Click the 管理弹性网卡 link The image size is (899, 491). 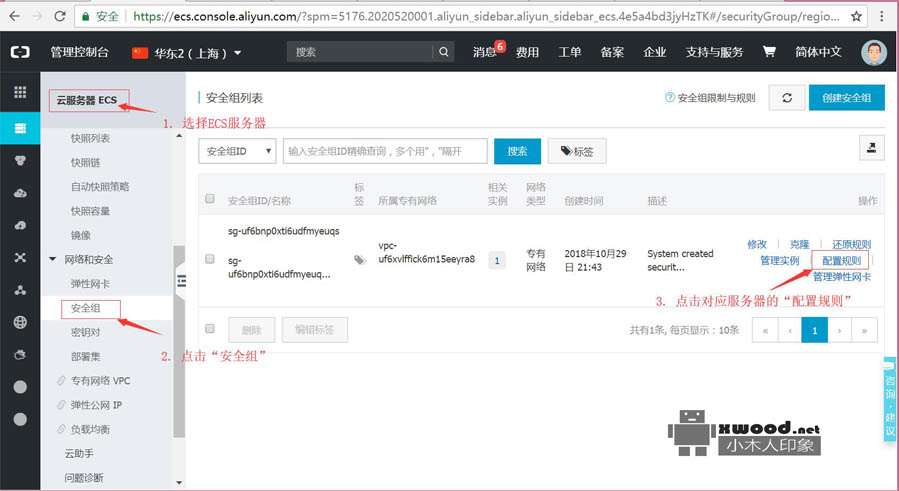coord(842,276)
